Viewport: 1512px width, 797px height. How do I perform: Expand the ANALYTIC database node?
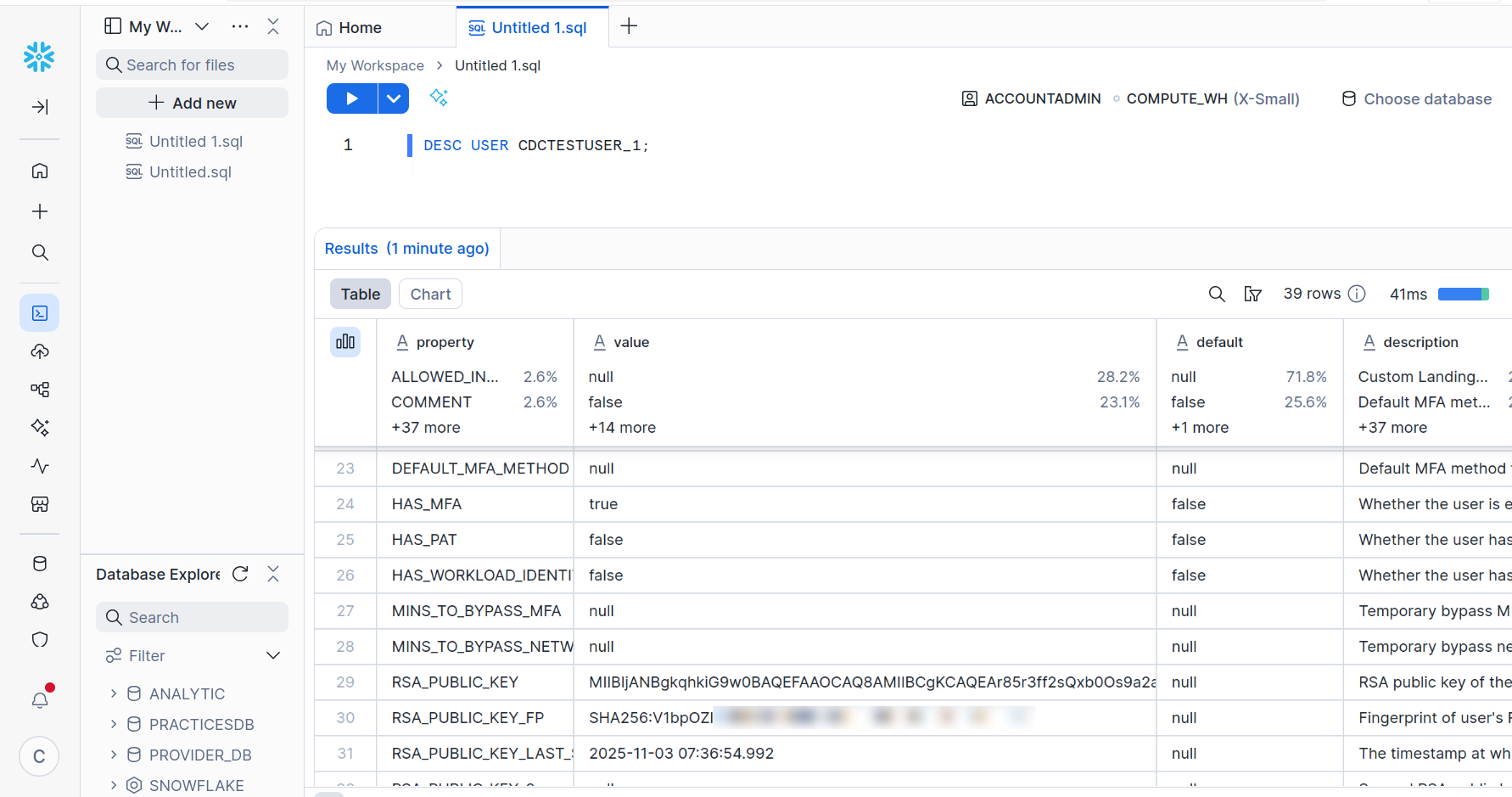pyautogui.click(x=114, y=693)
